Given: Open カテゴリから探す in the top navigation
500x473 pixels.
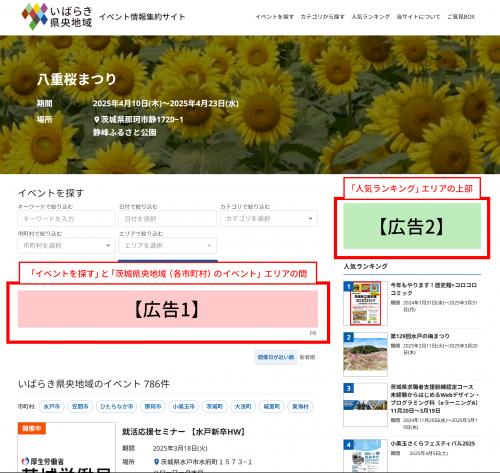Looking at the screenshot, I should click(x=322, y=17).
